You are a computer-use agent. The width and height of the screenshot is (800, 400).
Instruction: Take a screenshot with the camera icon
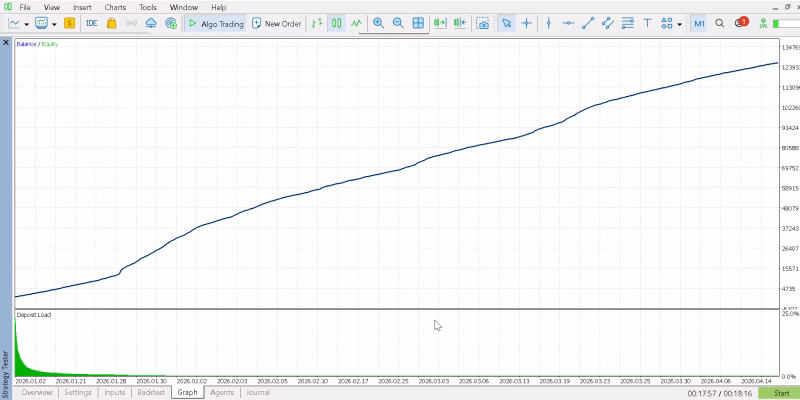point(483,23)
